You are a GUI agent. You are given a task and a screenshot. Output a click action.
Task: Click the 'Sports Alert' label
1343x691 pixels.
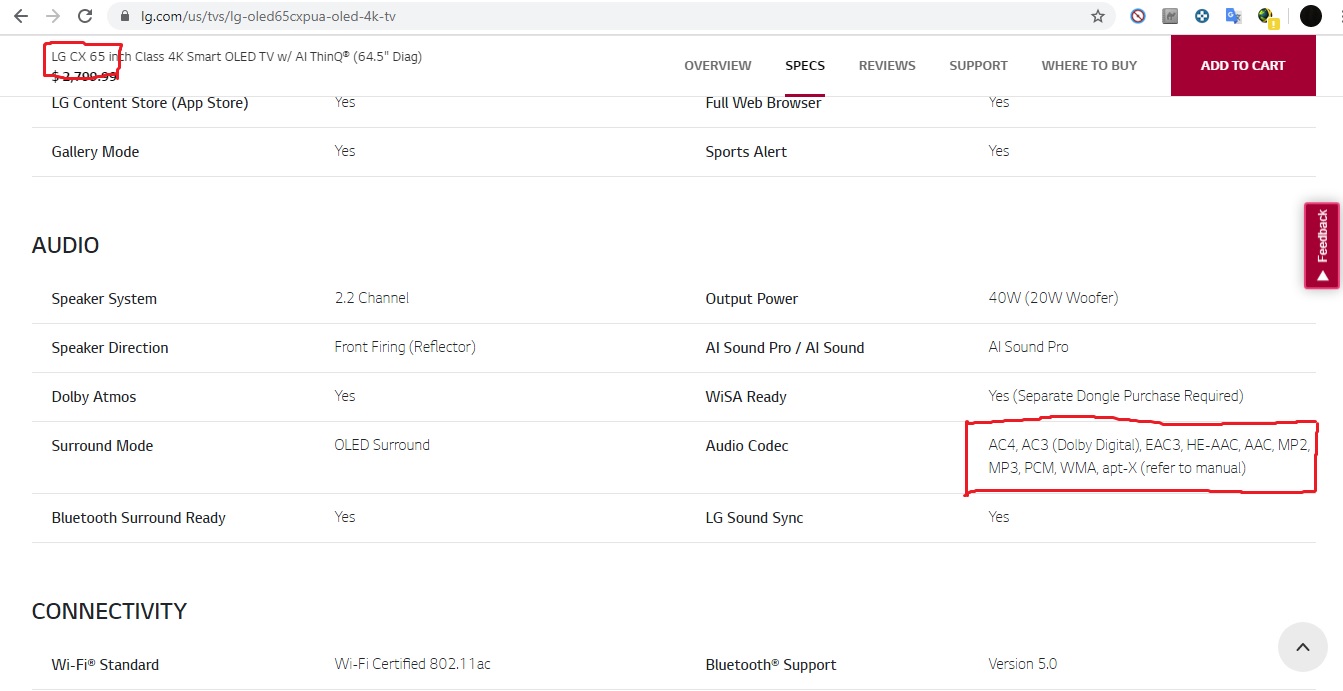pos(746,152)
